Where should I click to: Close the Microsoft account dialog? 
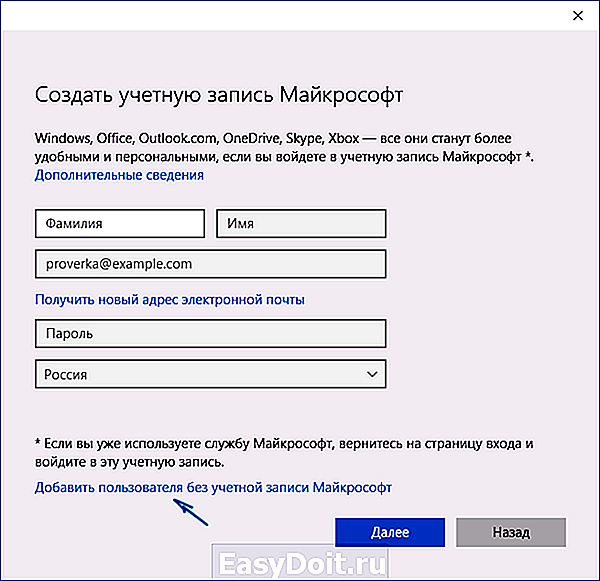tap(577, 16)
